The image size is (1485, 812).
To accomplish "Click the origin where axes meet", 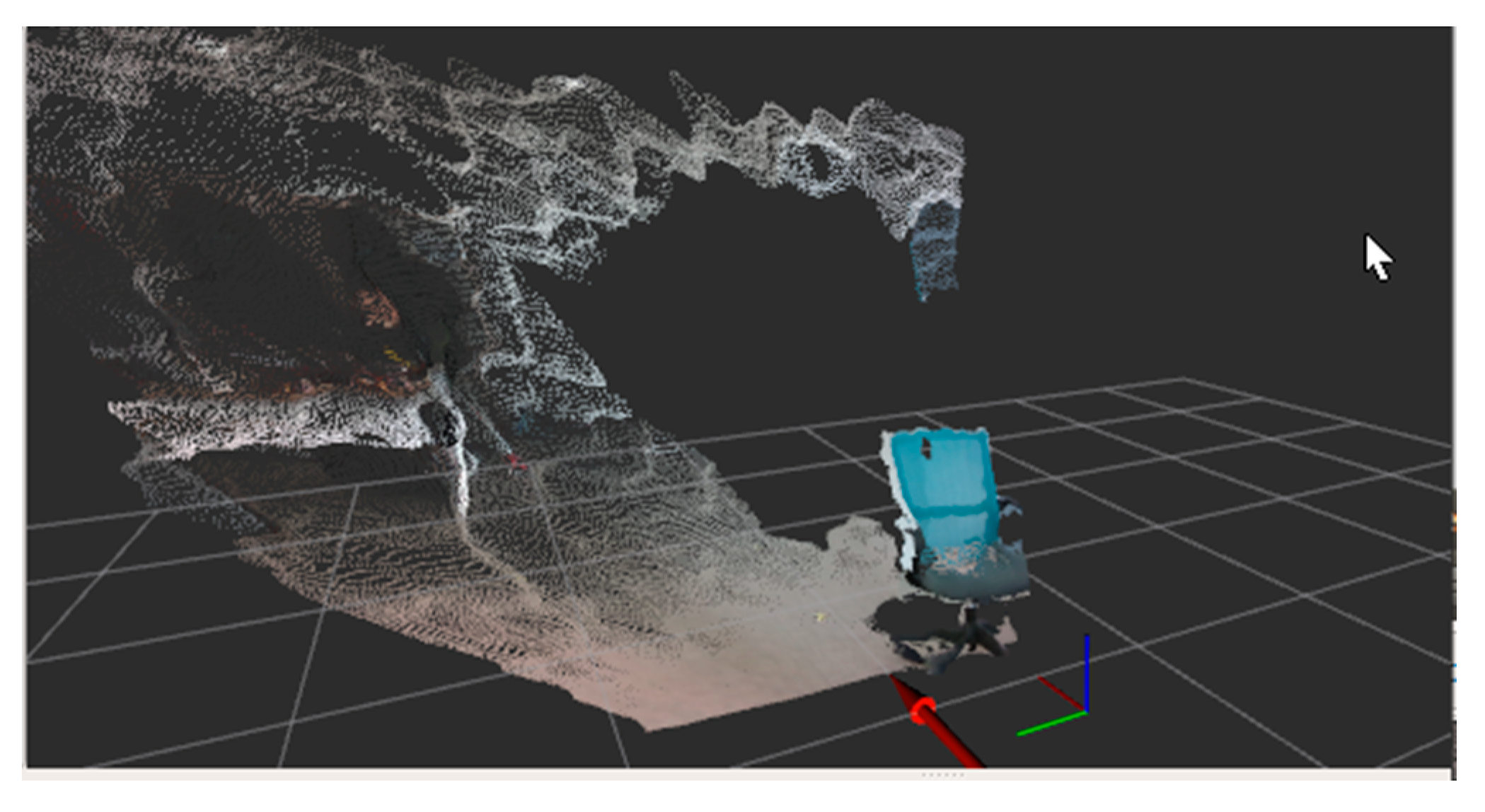I will click(x=1086, y=711).
